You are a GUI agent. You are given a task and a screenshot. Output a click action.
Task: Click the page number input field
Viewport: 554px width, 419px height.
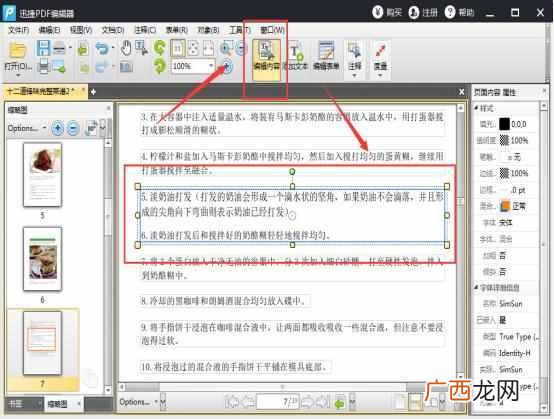point(278,402)
